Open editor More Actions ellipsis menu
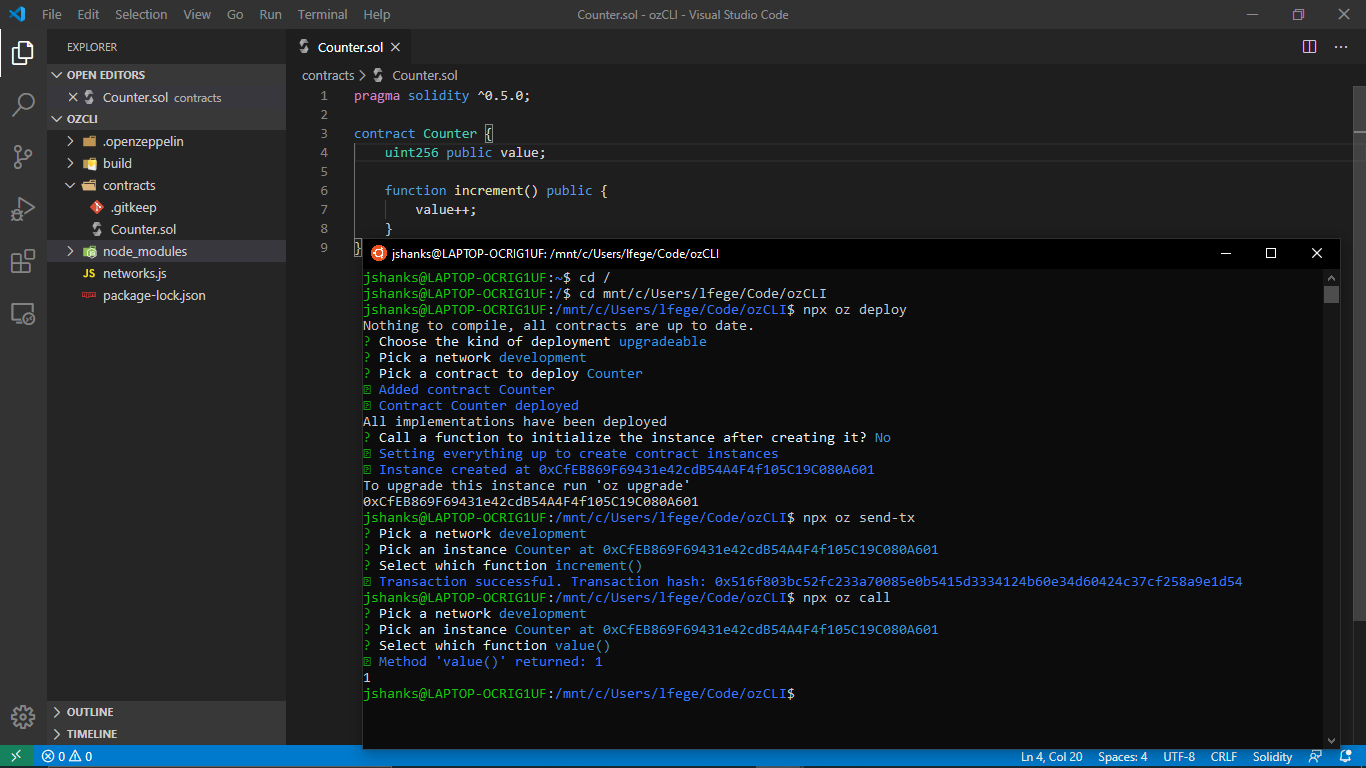The image size is (1366, 768). pyautogui.click(x=1341, y=47)
